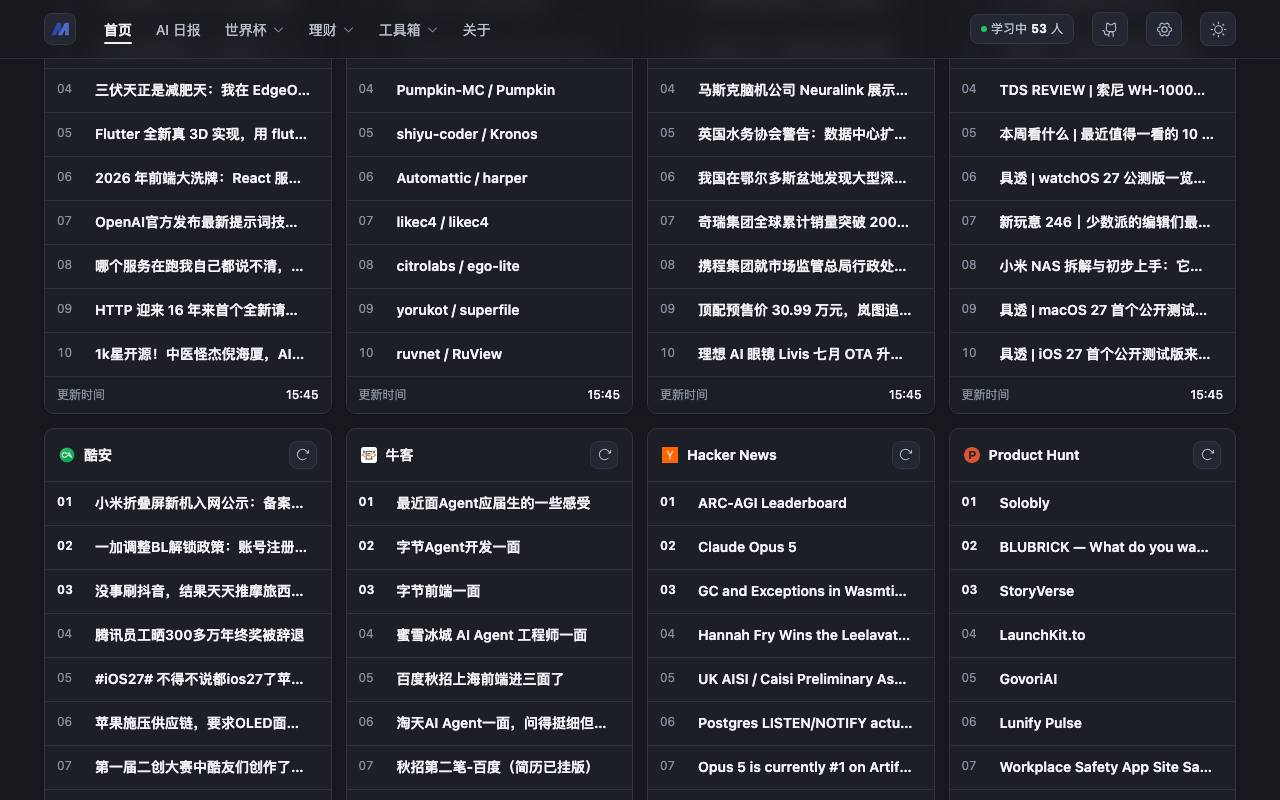Open the GitHub repository icon button
Viewport: 1280px width, 800px height.
click(1110, 29)
